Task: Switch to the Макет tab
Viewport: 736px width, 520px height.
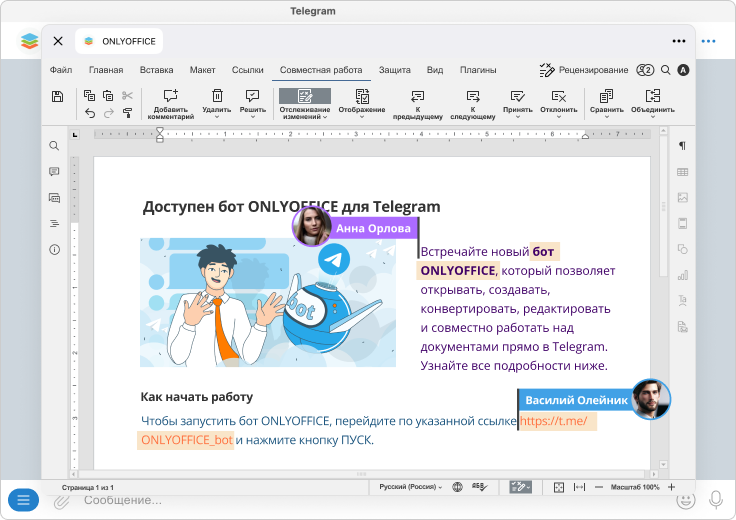Action: coord(202,70)
